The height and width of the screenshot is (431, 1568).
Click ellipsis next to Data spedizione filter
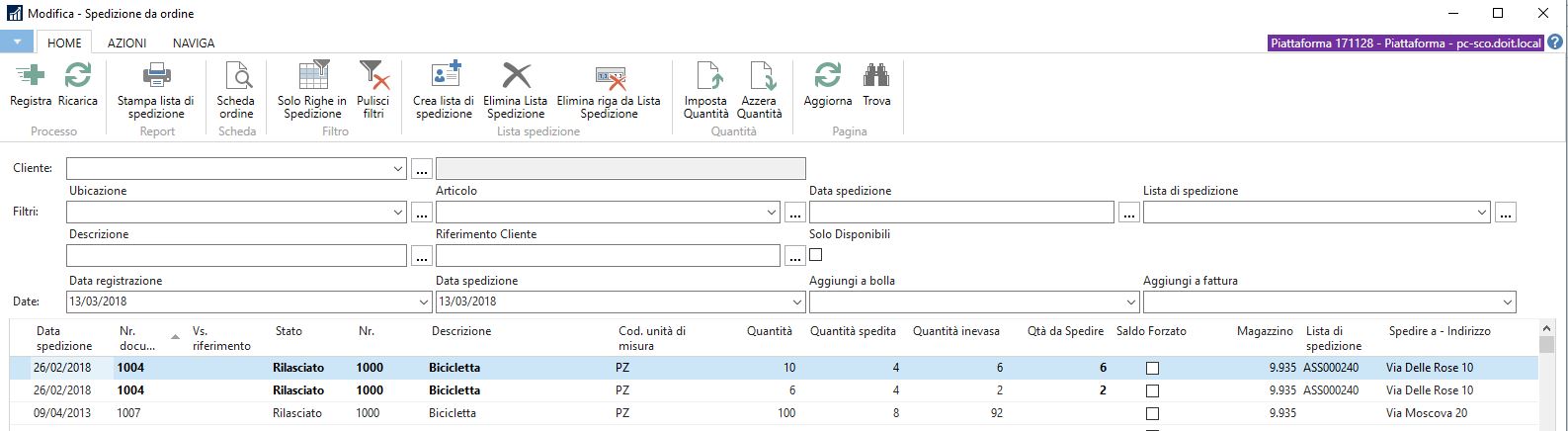(x=1129, y=213)
